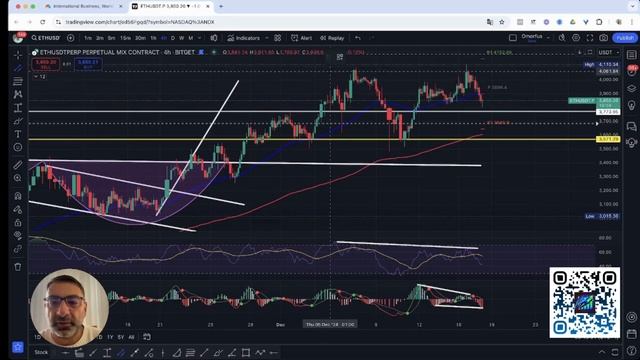Image resolution: width=640 pixels, height=360 pixels.
Task: Expand the timeframe interval dropdown arrow
Action: tap(199, 38)
